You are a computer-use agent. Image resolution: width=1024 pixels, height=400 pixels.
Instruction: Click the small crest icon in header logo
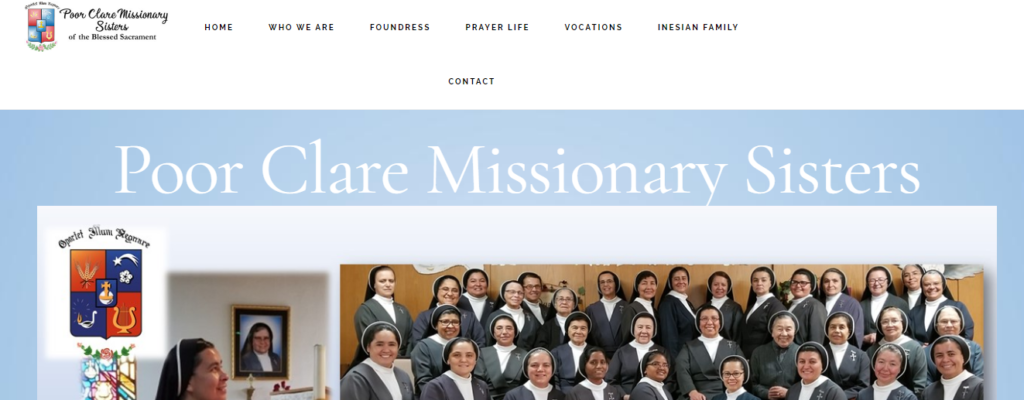(41, 26)
